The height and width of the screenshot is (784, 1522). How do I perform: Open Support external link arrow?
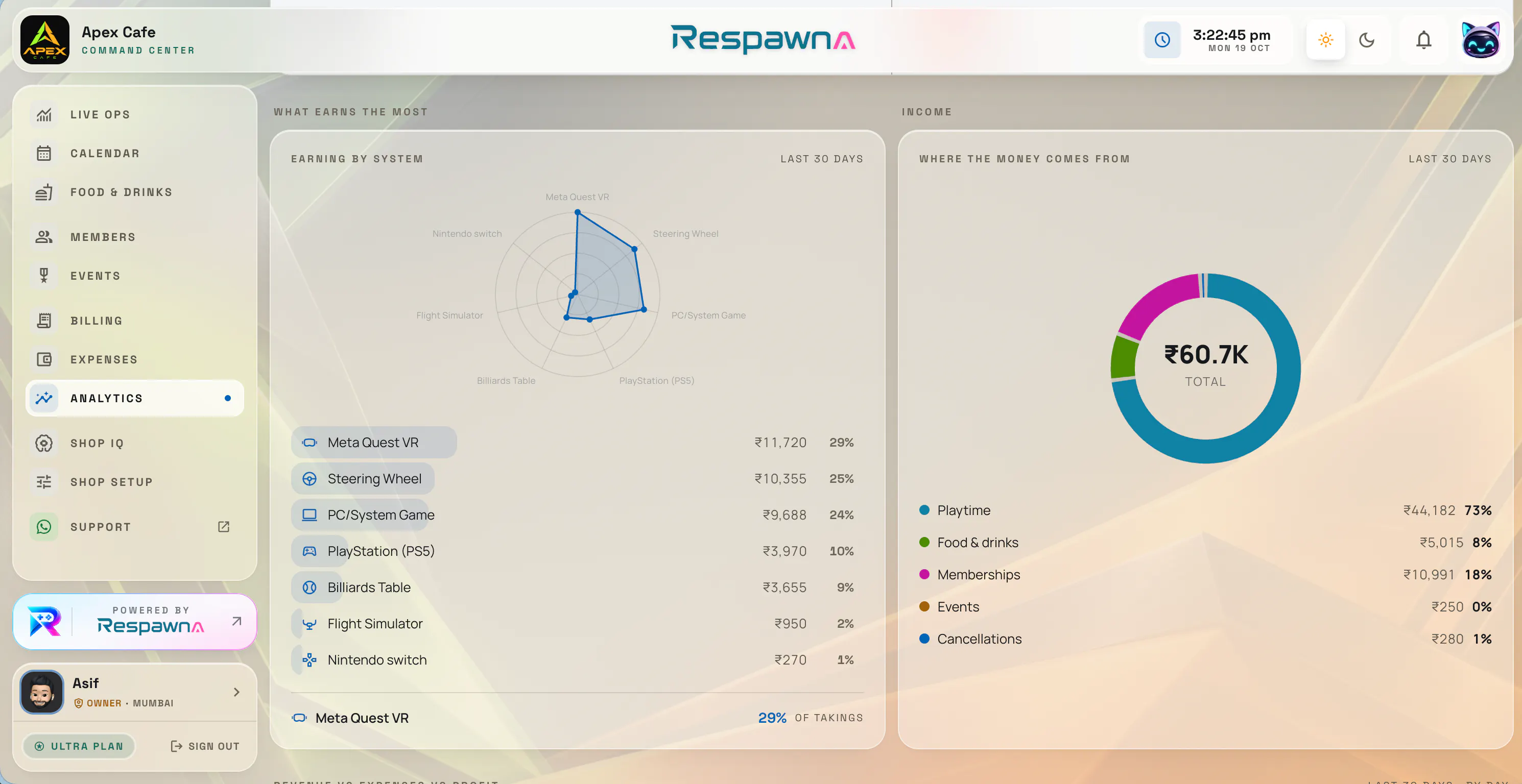point(223,527)
